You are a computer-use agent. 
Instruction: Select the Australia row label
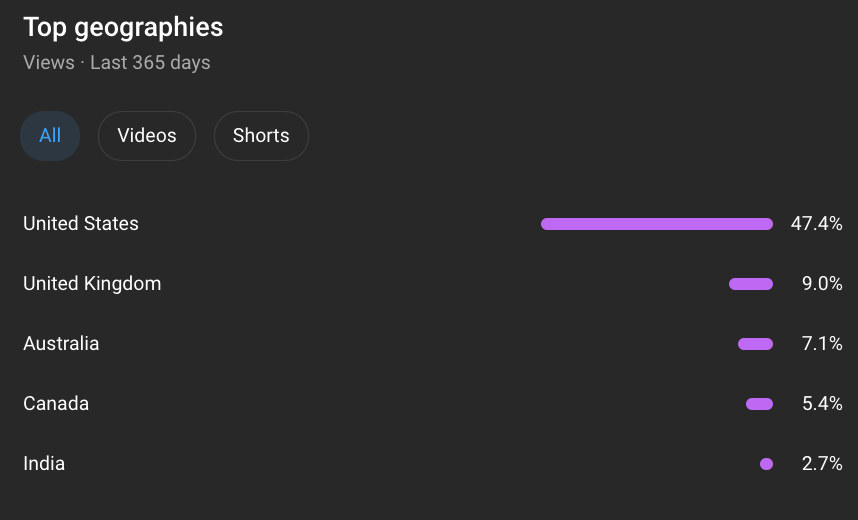point(61,344)
